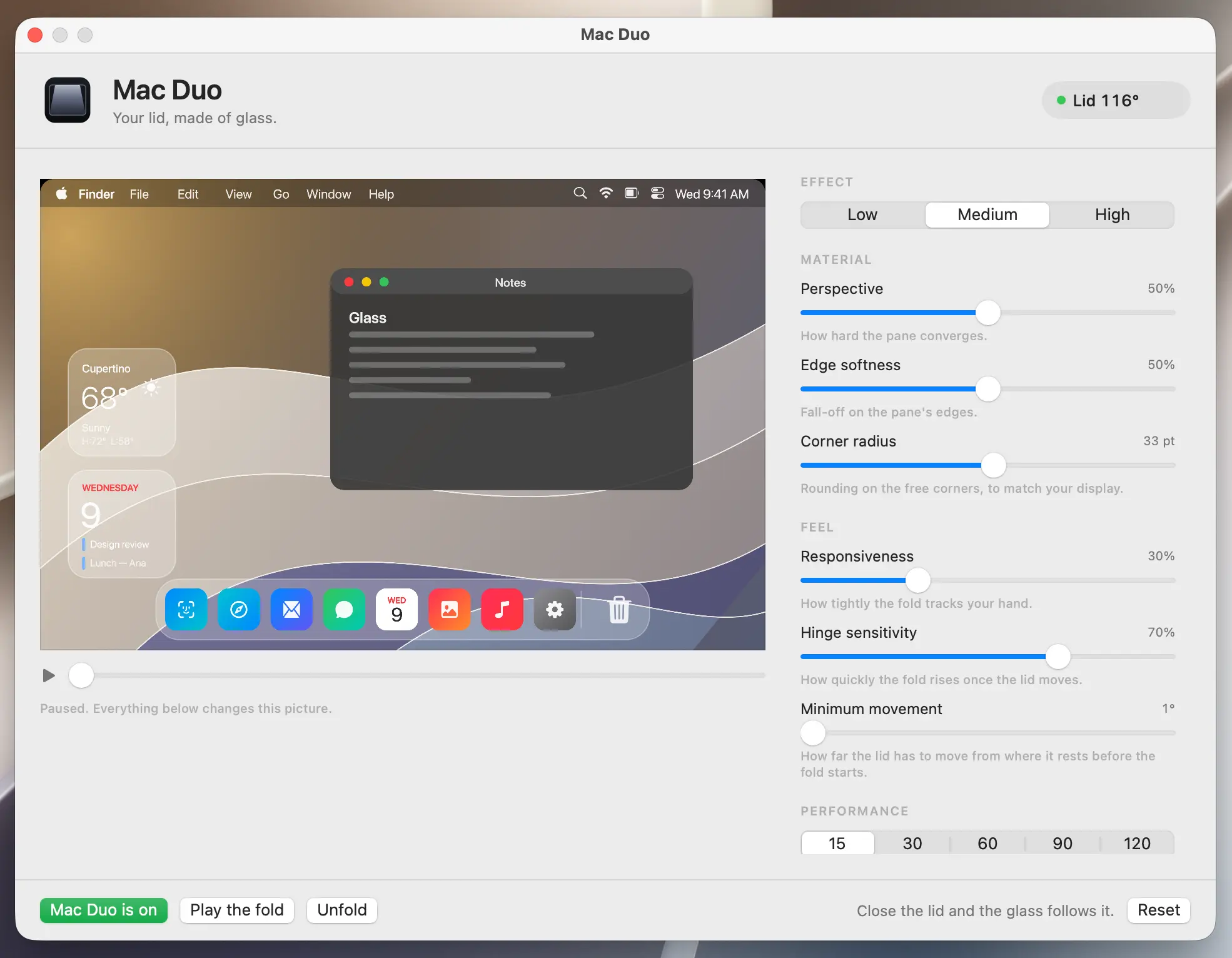
Task: Click the Perspective slider knob
Action: click(x=988, y=313)
